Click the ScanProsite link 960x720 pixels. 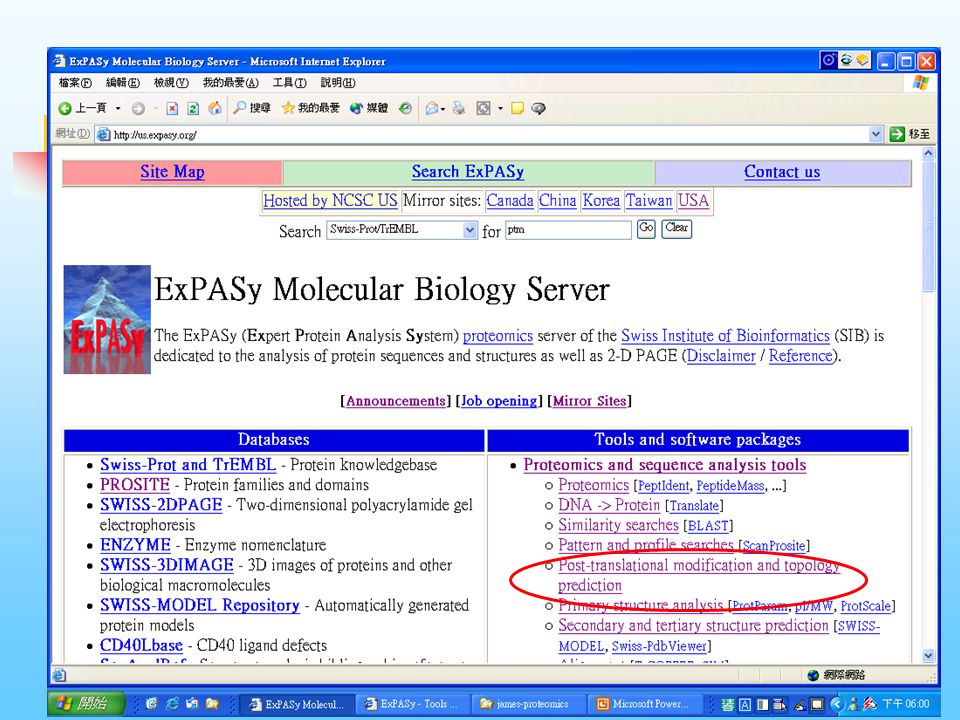[774, 546]
